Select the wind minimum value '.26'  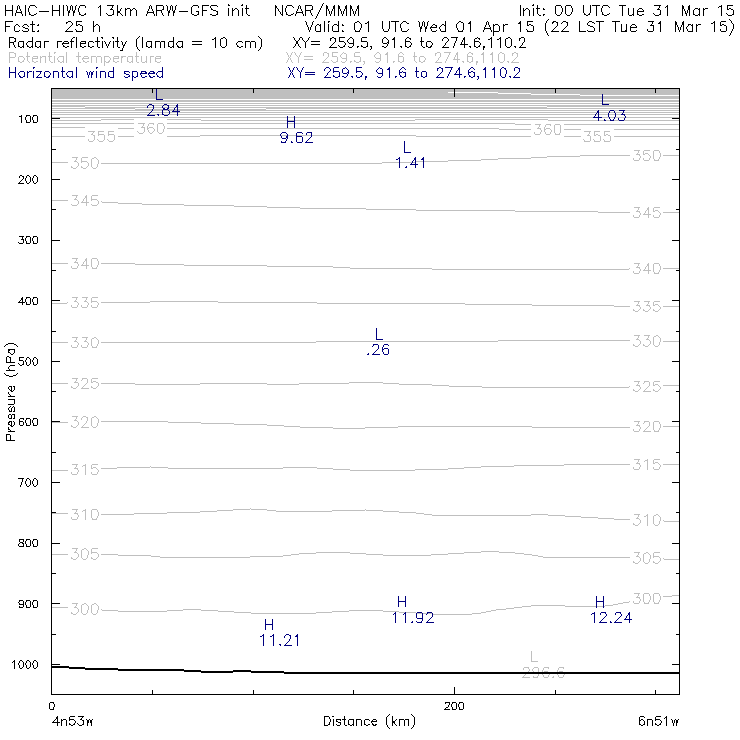pos(378,350)
